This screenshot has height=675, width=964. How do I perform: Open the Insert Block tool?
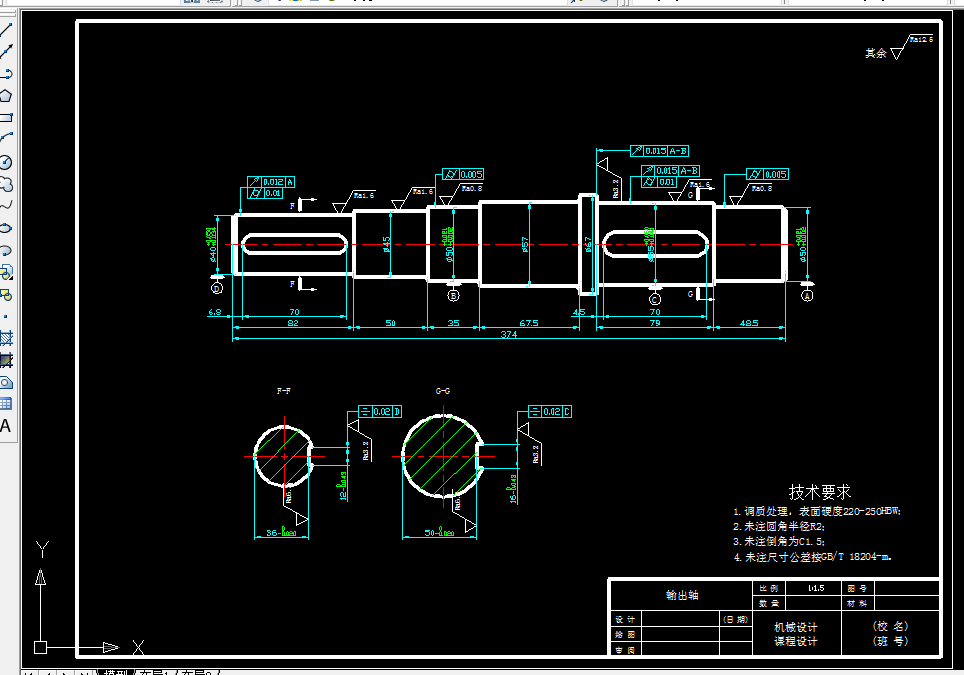(x=6, y=272)
